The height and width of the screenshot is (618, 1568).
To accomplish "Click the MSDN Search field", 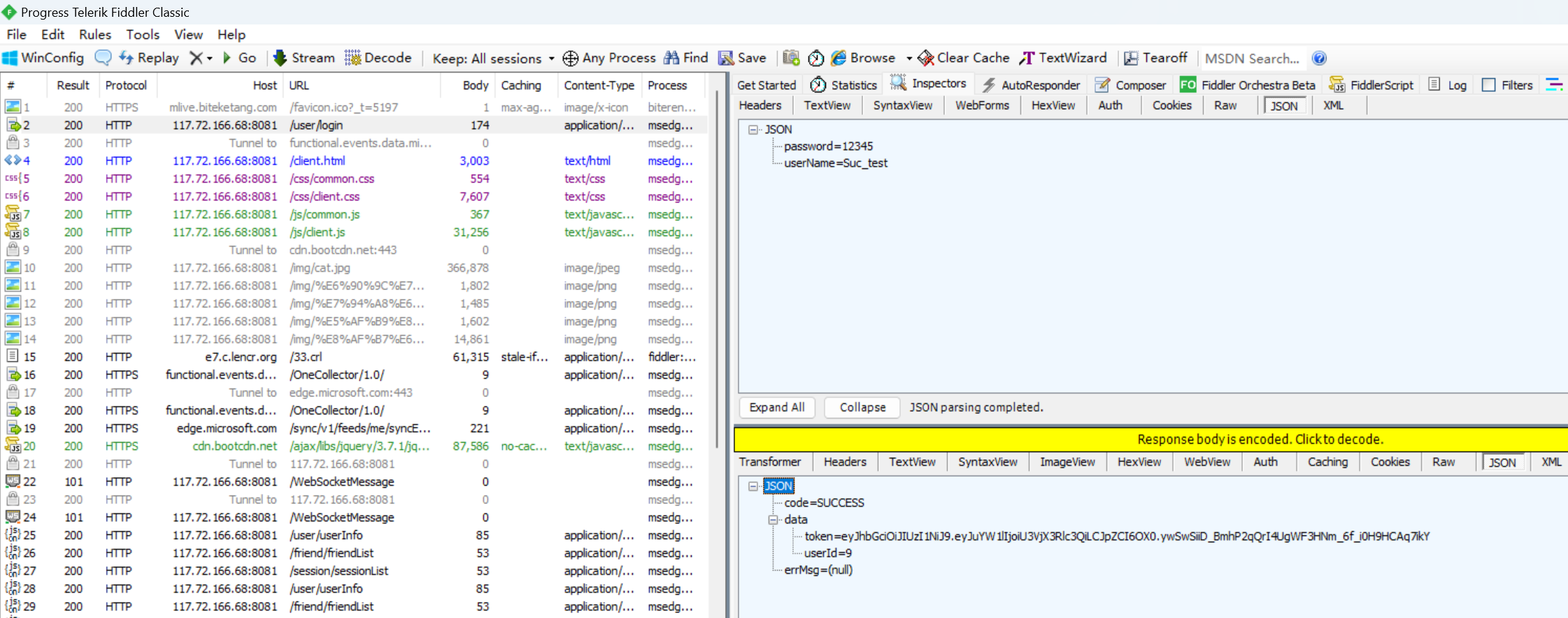I will (x=1252, y=59).
